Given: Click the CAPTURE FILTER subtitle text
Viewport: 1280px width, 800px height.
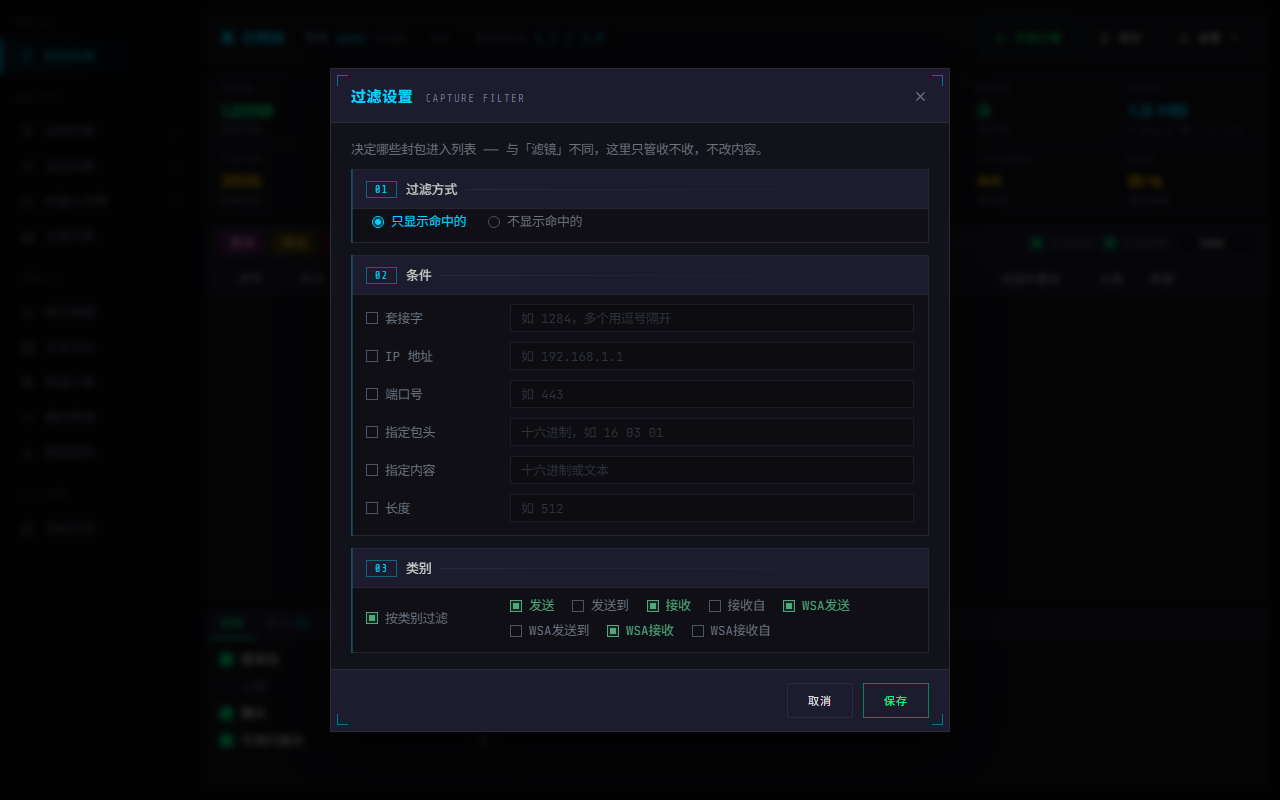Looking at the screenshot, I should (x=475, y=98).
